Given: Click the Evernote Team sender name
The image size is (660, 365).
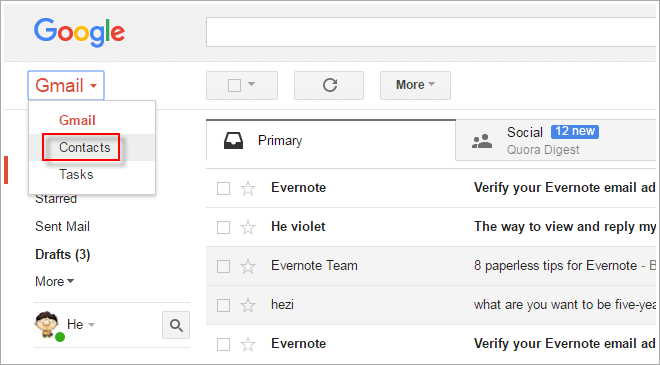Looking at the screenshot, I should pos(314,266).
